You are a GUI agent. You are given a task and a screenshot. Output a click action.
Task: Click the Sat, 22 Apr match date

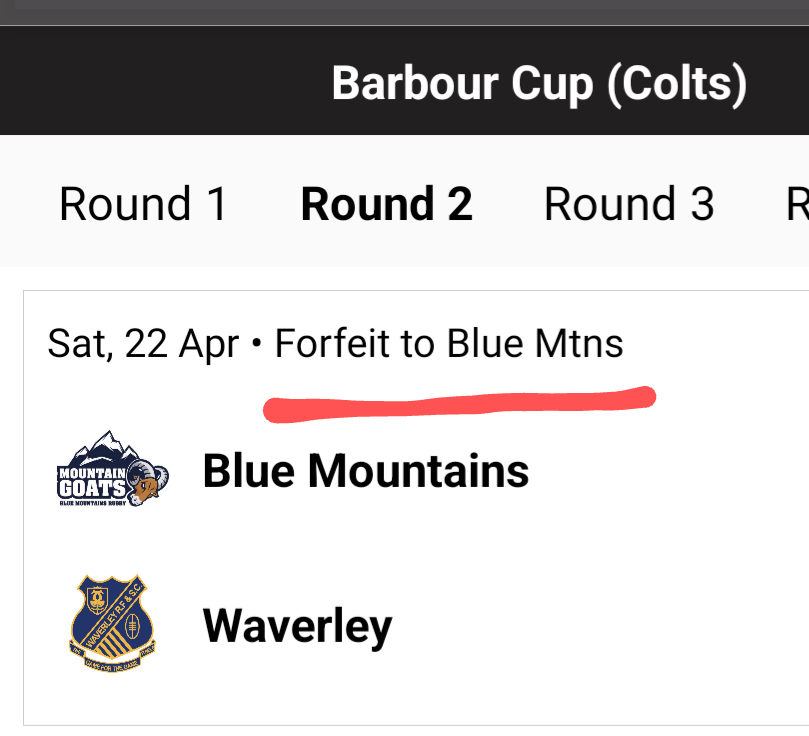[143, 344]
